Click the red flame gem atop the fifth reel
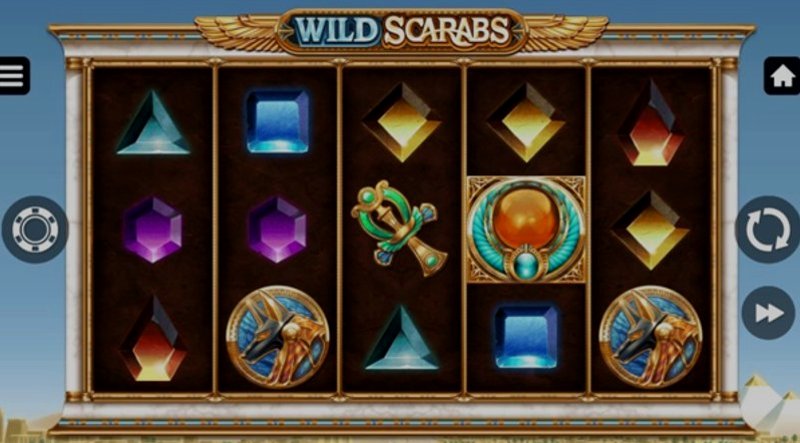 click(x=651, y=122)
